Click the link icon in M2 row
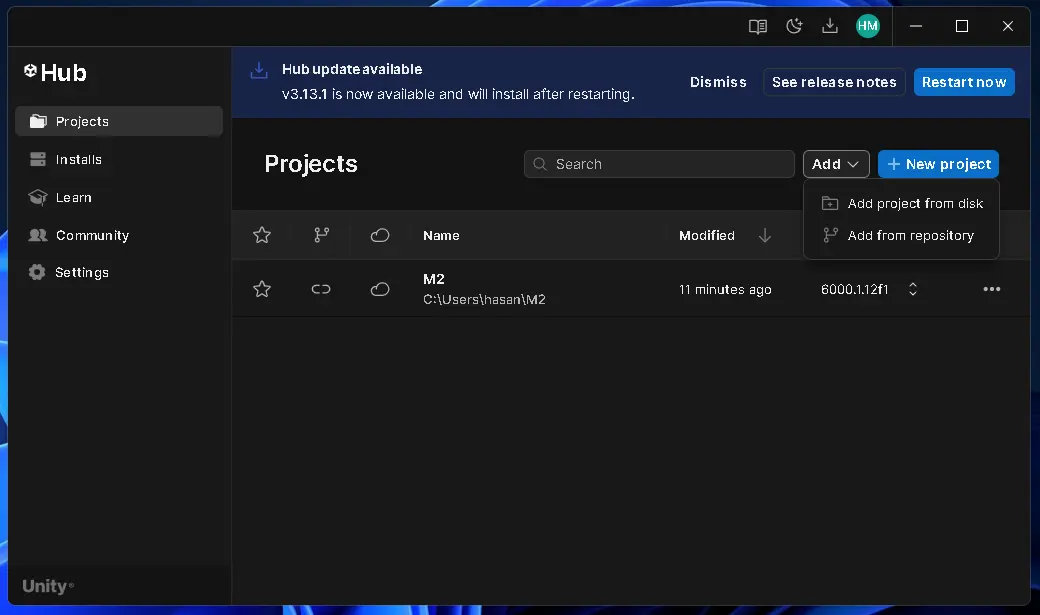Image resolution: width=1040 pixels, height=615 pixels. 321,289
